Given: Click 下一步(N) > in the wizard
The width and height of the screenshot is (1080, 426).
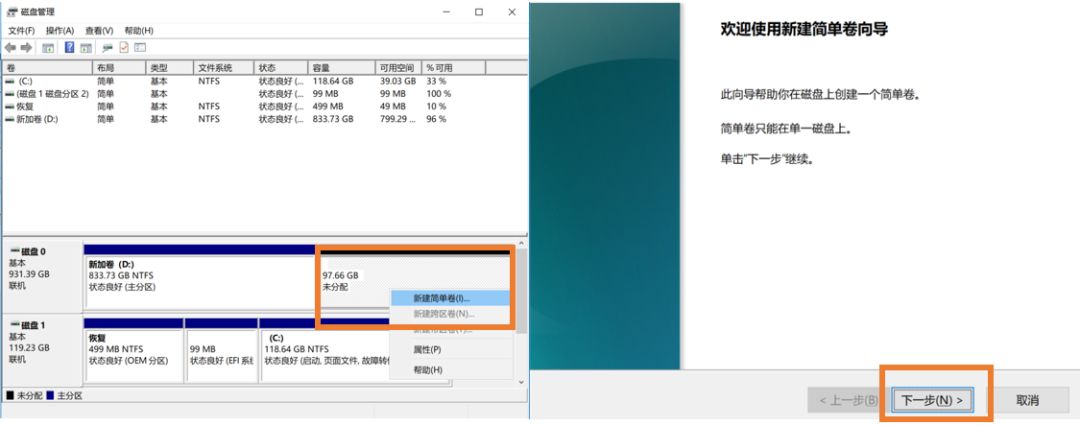Looking at the screenshot, I should pyautogui.click(x=932, y=400).
